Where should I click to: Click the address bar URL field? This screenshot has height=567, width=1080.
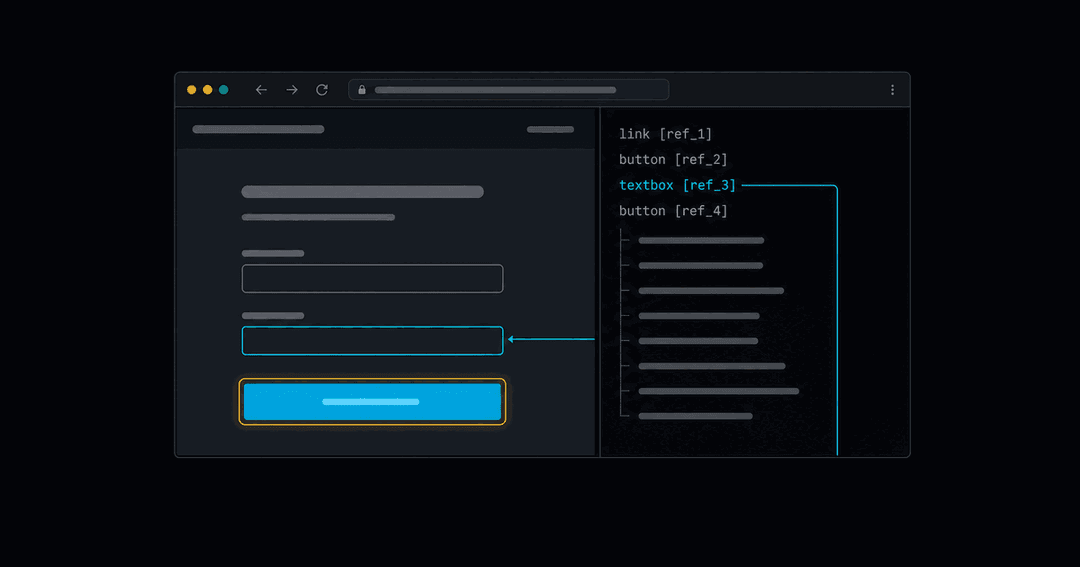click(508, 90)
